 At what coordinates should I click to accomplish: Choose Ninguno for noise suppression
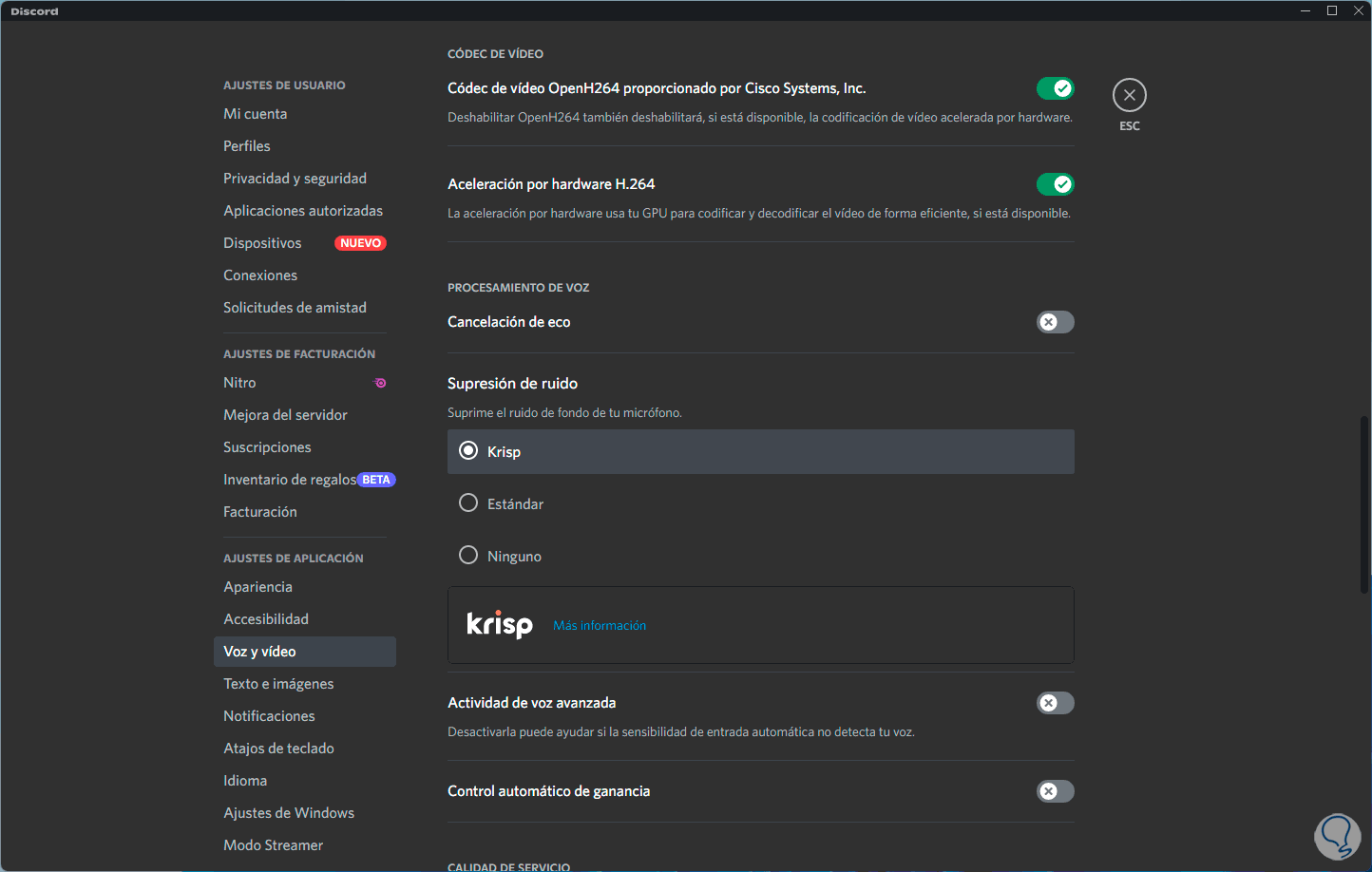pyautogui.click(x=468, y=556)
